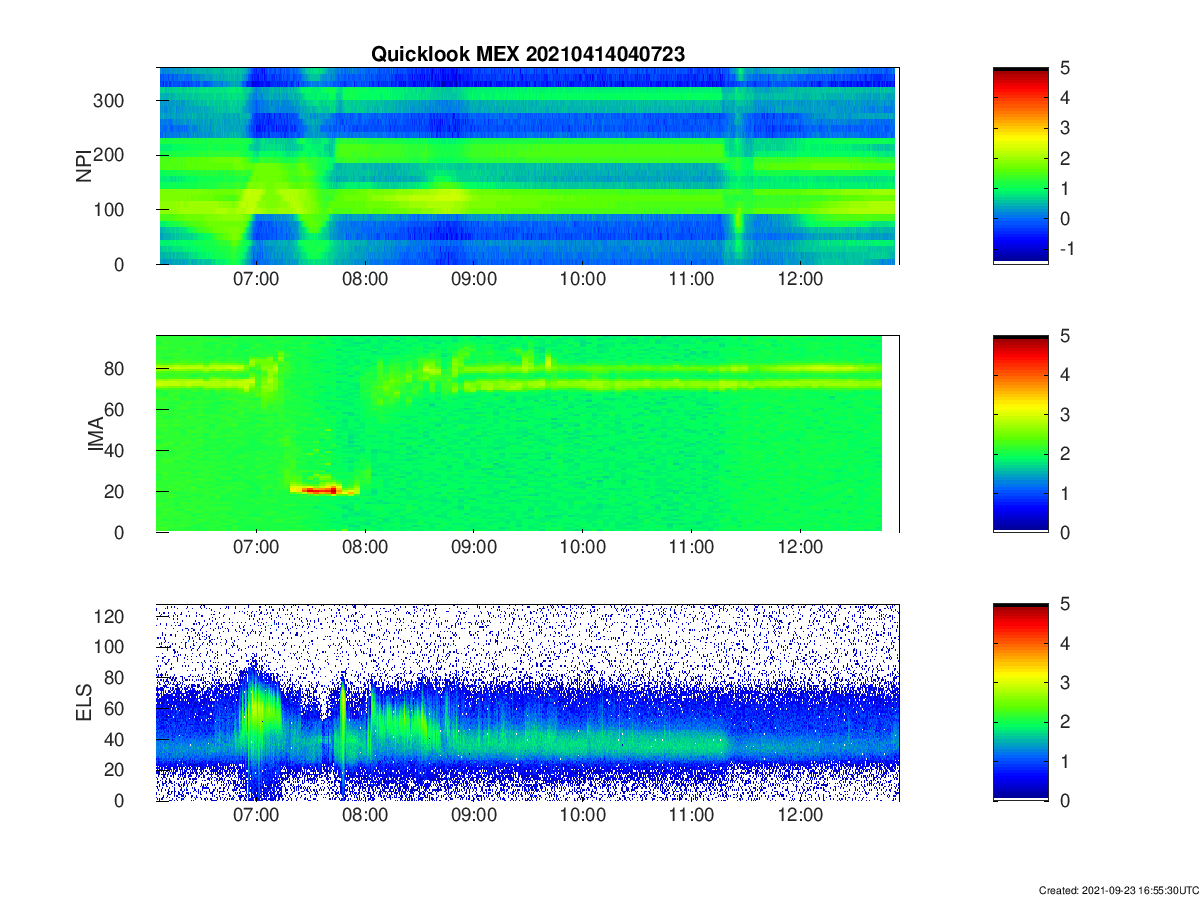This screenshot has height=900, width=1200.
Task: Click the 10:00 tick under ELS plot
Action: [x=583, y=816]
